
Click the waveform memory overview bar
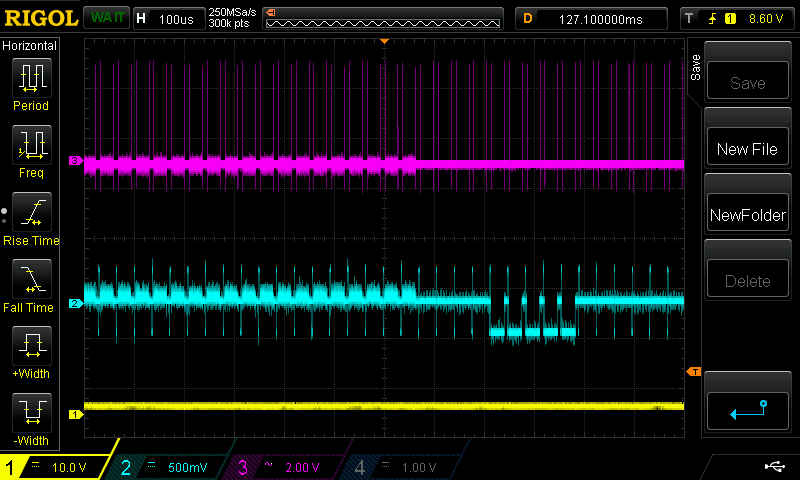(x=383, y=19)
